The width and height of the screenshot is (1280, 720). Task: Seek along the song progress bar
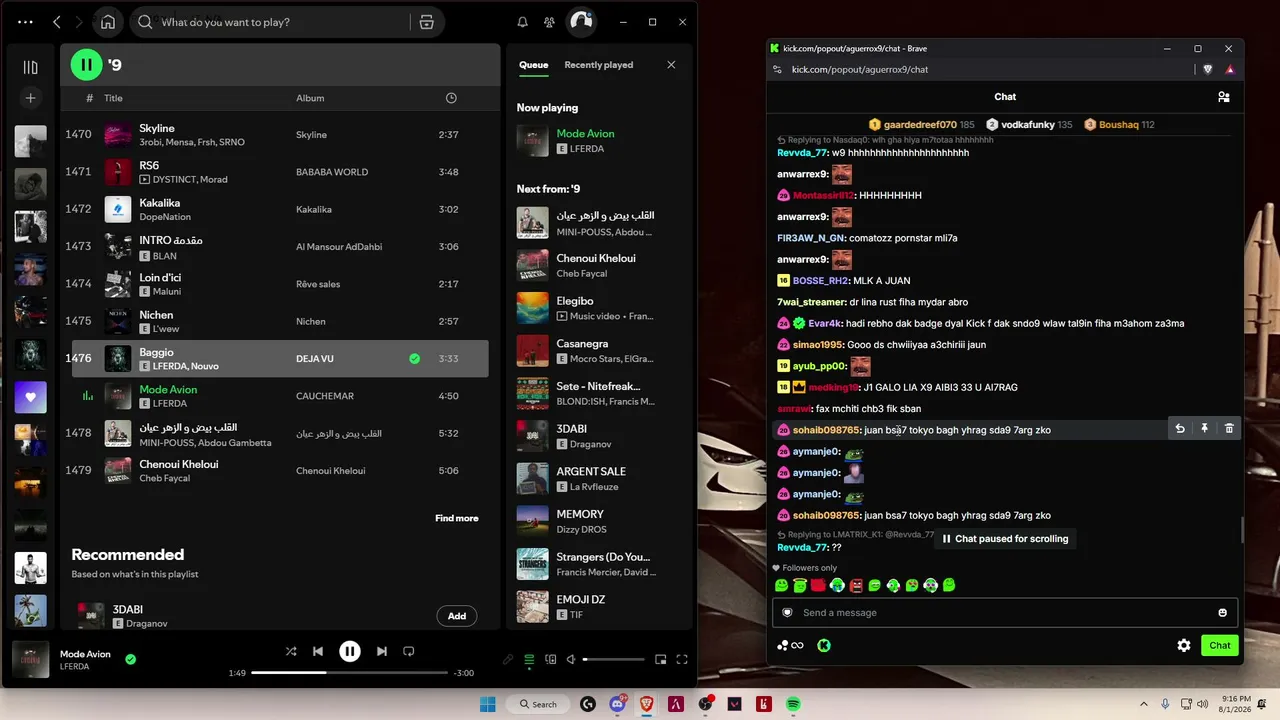click(349, 673)
